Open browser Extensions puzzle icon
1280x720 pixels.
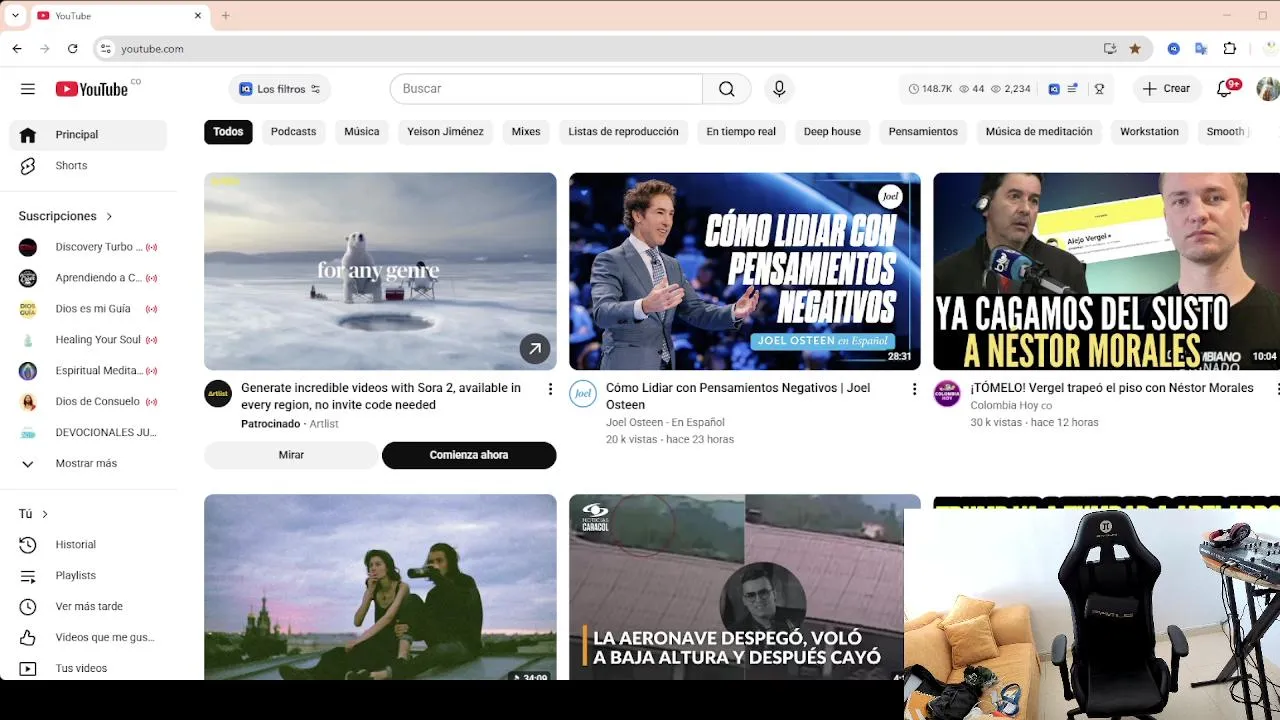tap(1230, 48)
